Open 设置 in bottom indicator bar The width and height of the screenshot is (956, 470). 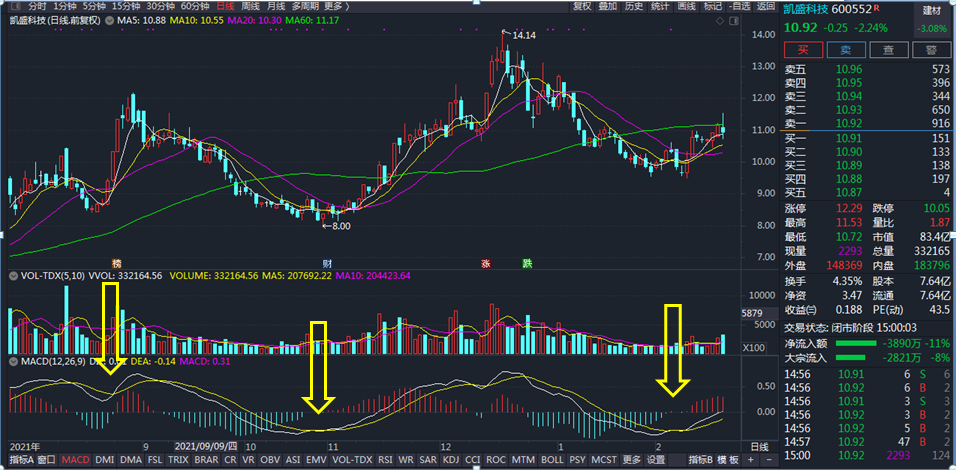(x=656, y=459)
